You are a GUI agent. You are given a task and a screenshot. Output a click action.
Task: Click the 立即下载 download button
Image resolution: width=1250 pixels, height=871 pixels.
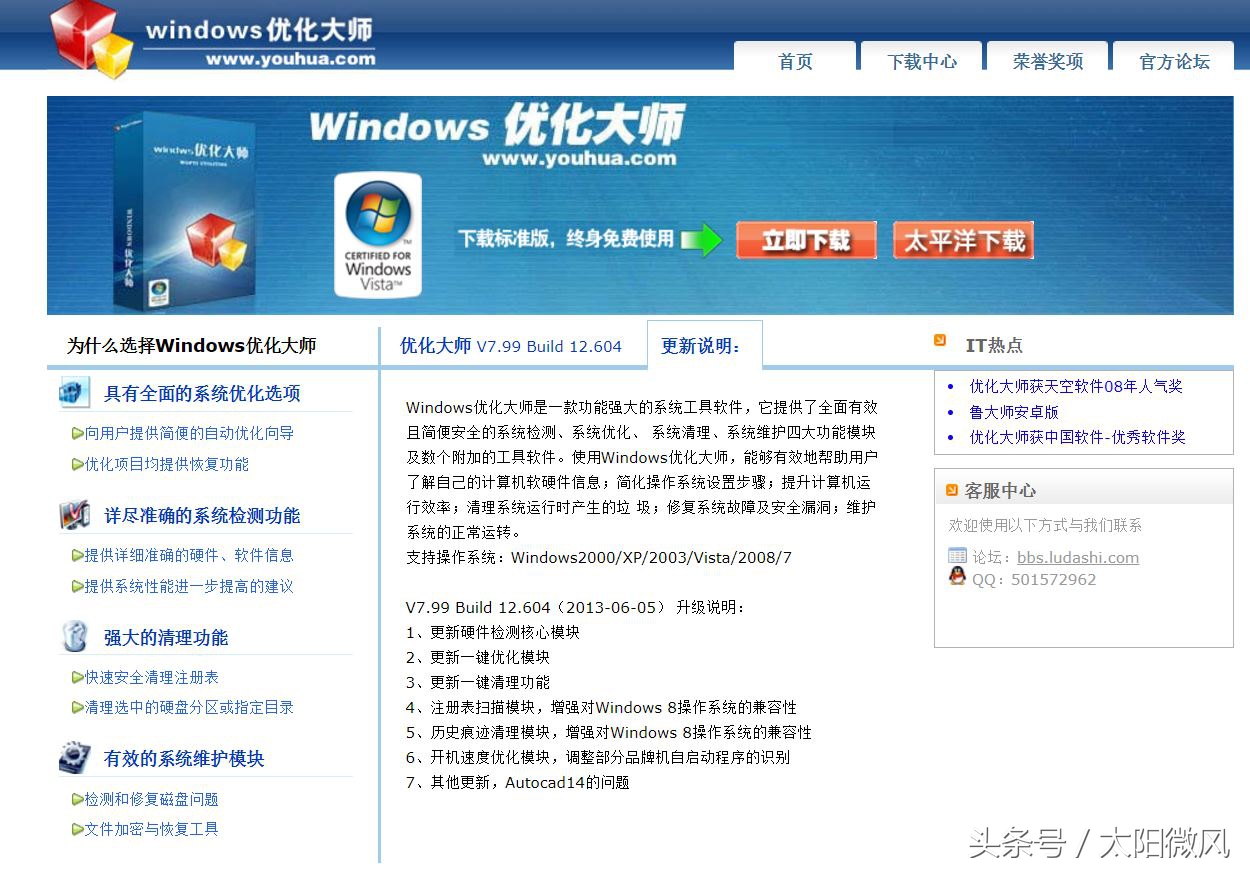pos(806,240)
